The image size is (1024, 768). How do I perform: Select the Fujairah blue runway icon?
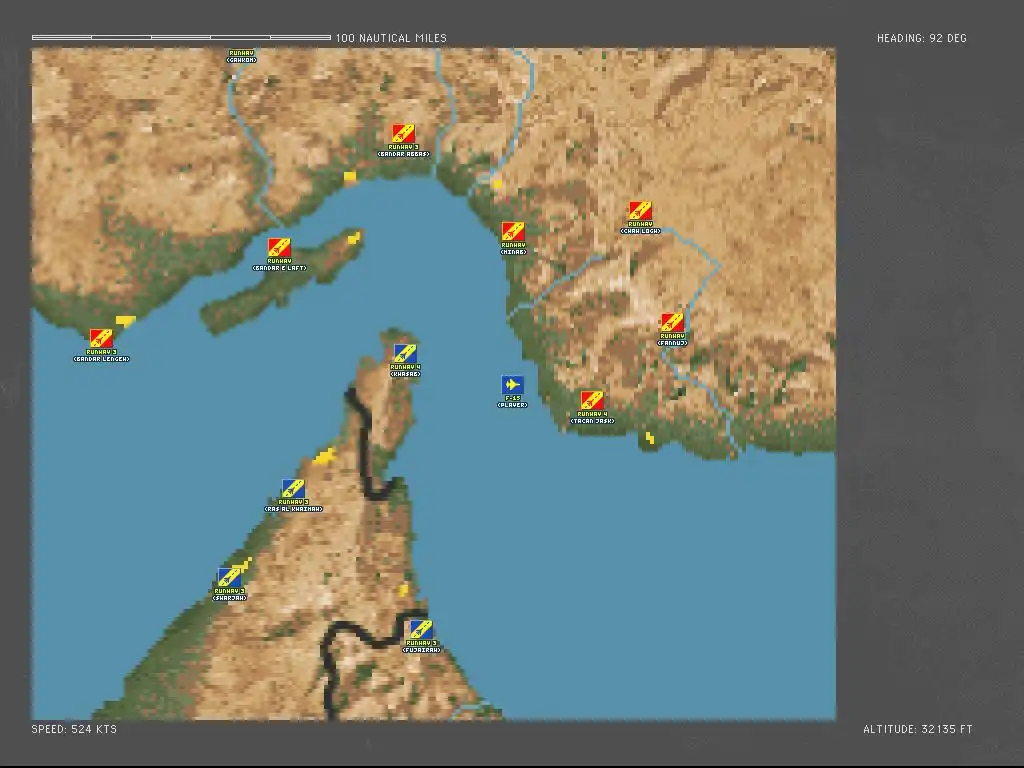pos(421,630)
